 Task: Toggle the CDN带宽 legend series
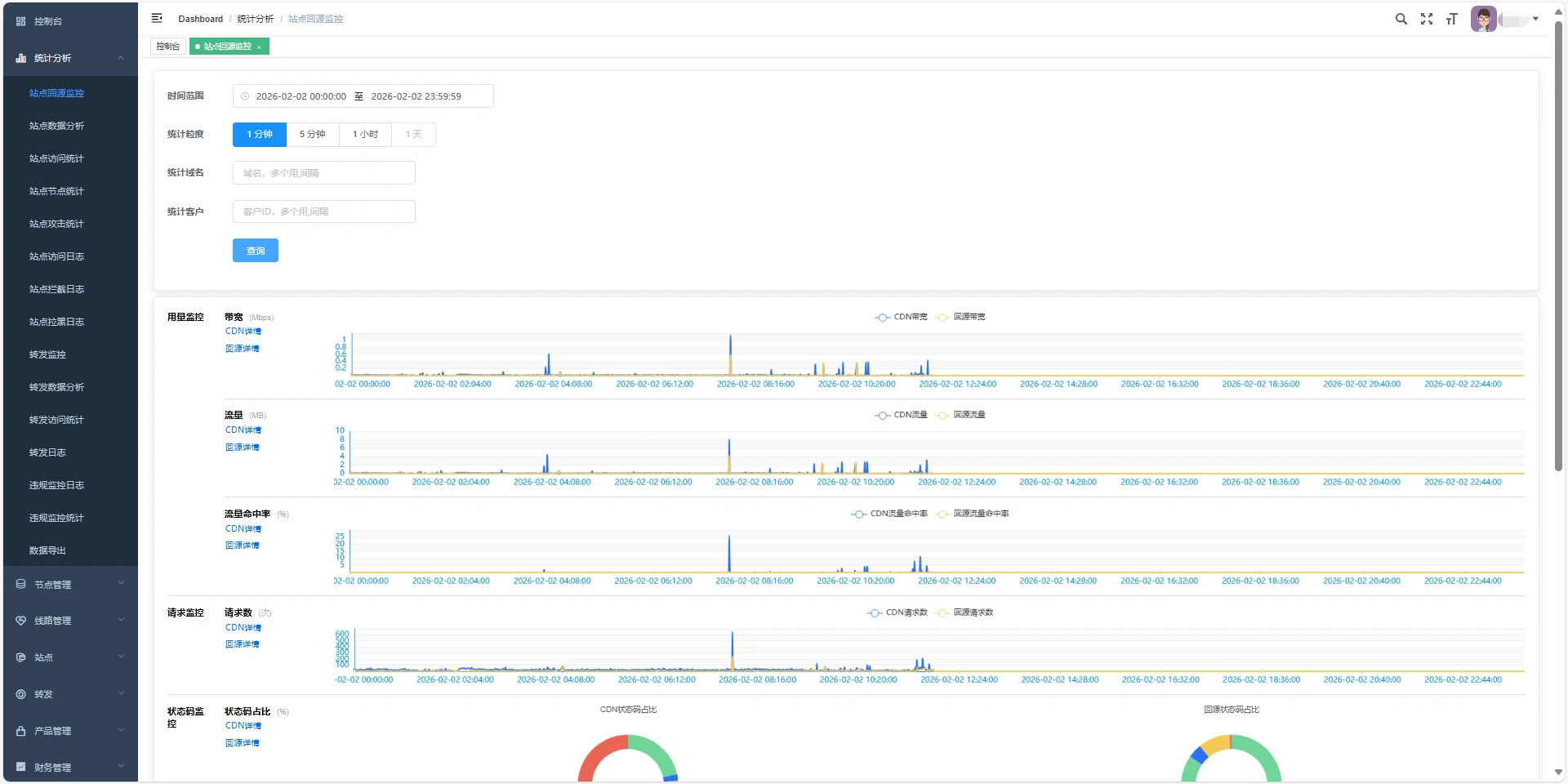pyautogui.click(x=902, y=317)
